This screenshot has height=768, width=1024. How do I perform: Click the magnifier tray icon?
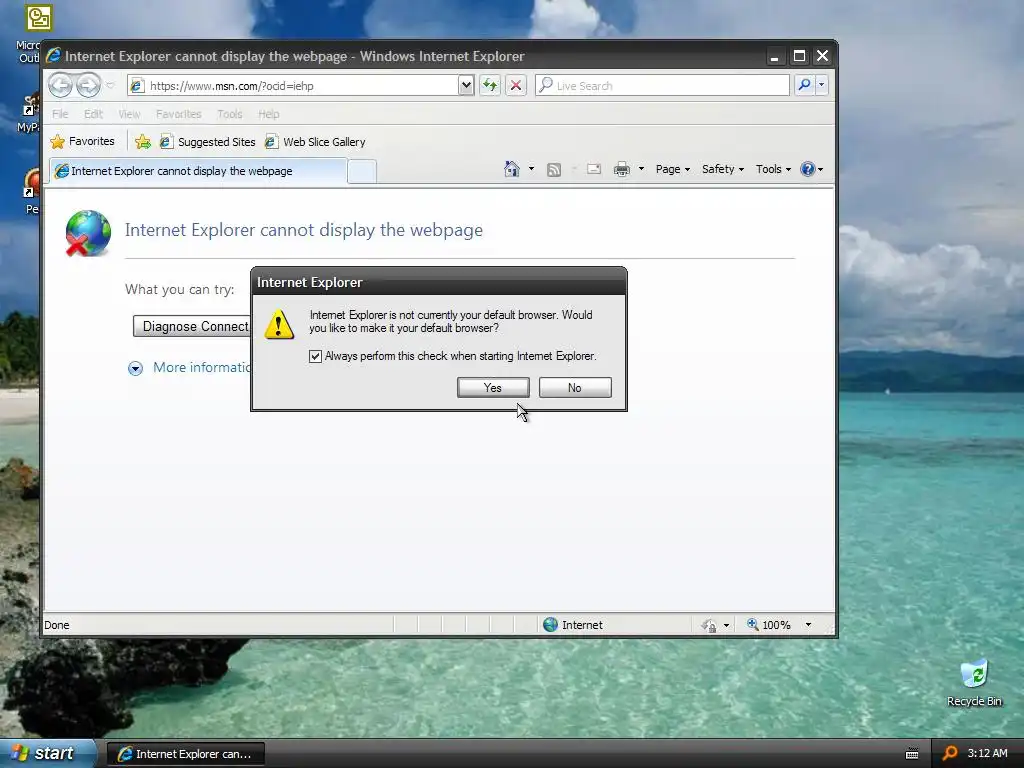pyautogui.click(x=950, y=753)
